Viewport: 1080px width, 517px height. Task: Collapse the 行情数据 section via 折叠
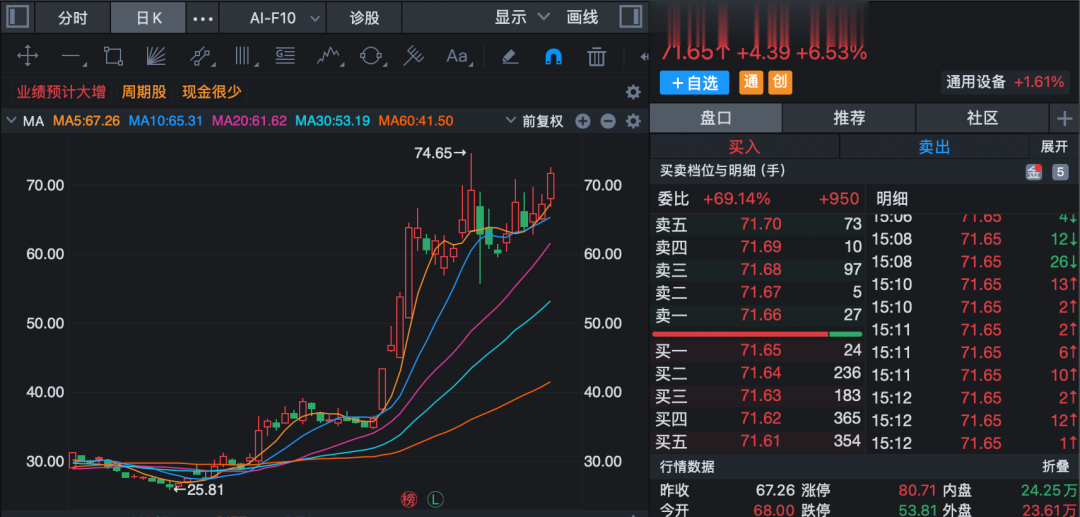coord(1056,467)
